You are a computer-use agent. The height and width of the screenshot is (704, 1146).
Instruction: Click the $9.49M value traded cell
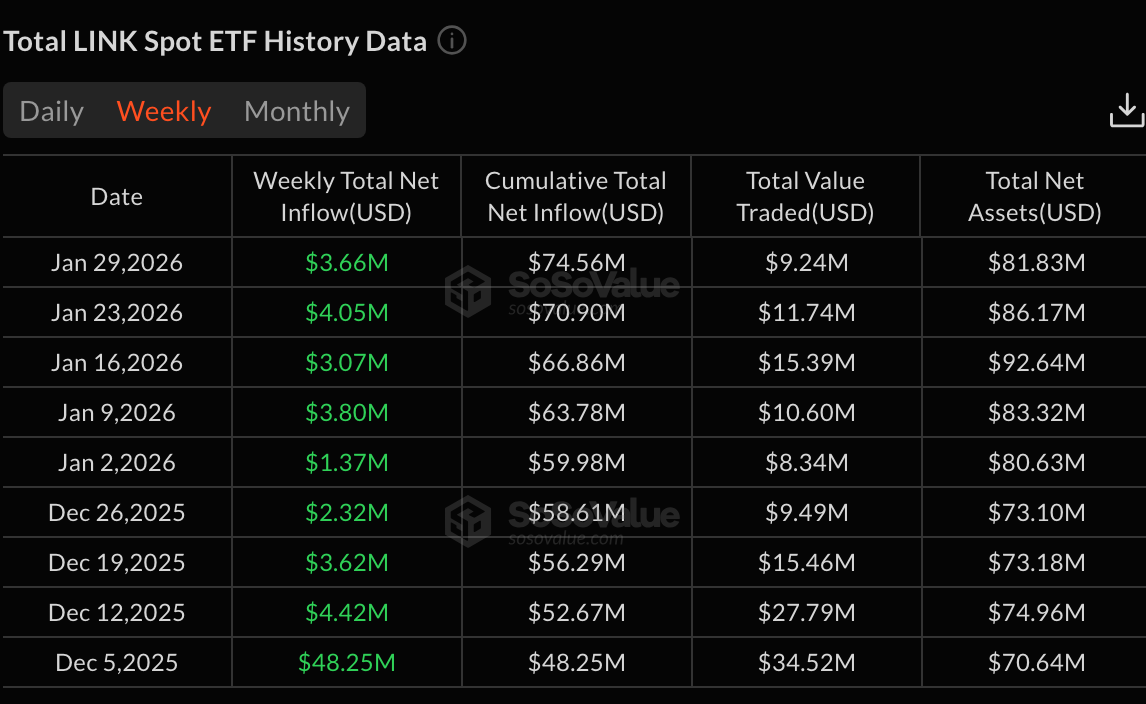805,512
